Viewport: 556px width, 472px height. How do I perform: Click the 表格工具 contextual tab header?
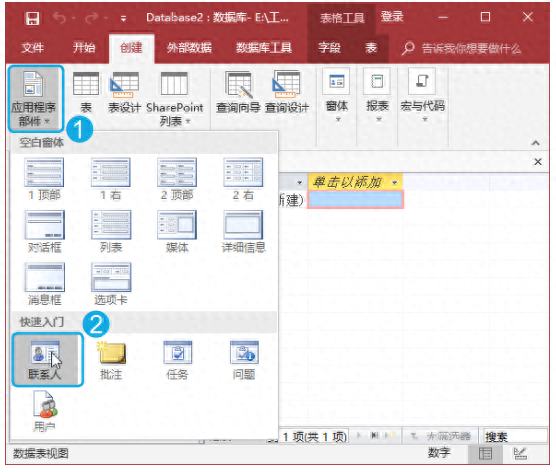click(x=342, y=18)
